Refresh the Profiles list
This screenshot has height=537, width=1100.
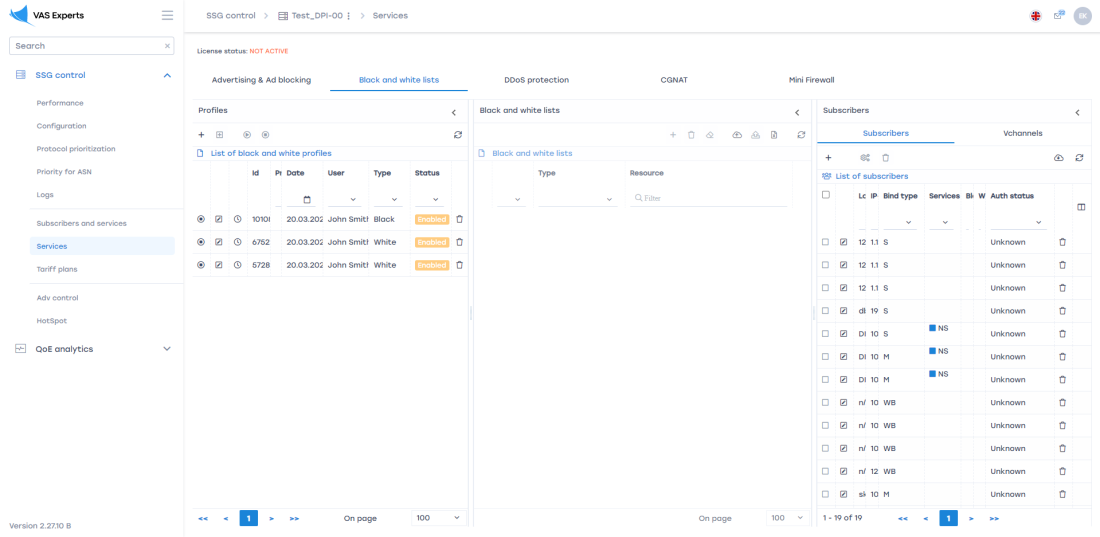coord(458,134)
